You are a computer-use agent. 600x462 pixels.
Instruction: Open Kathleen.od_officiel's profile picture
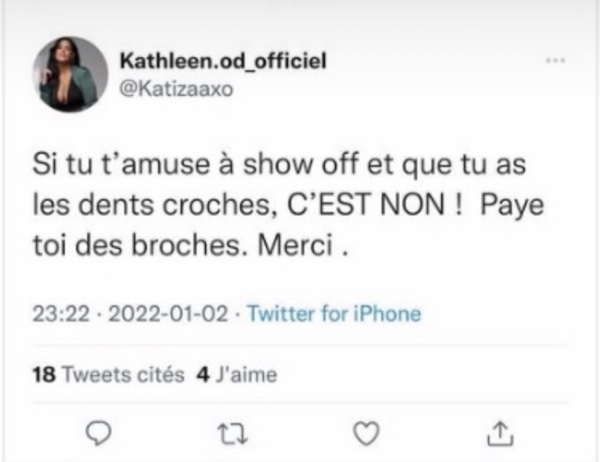pos(70,74)
